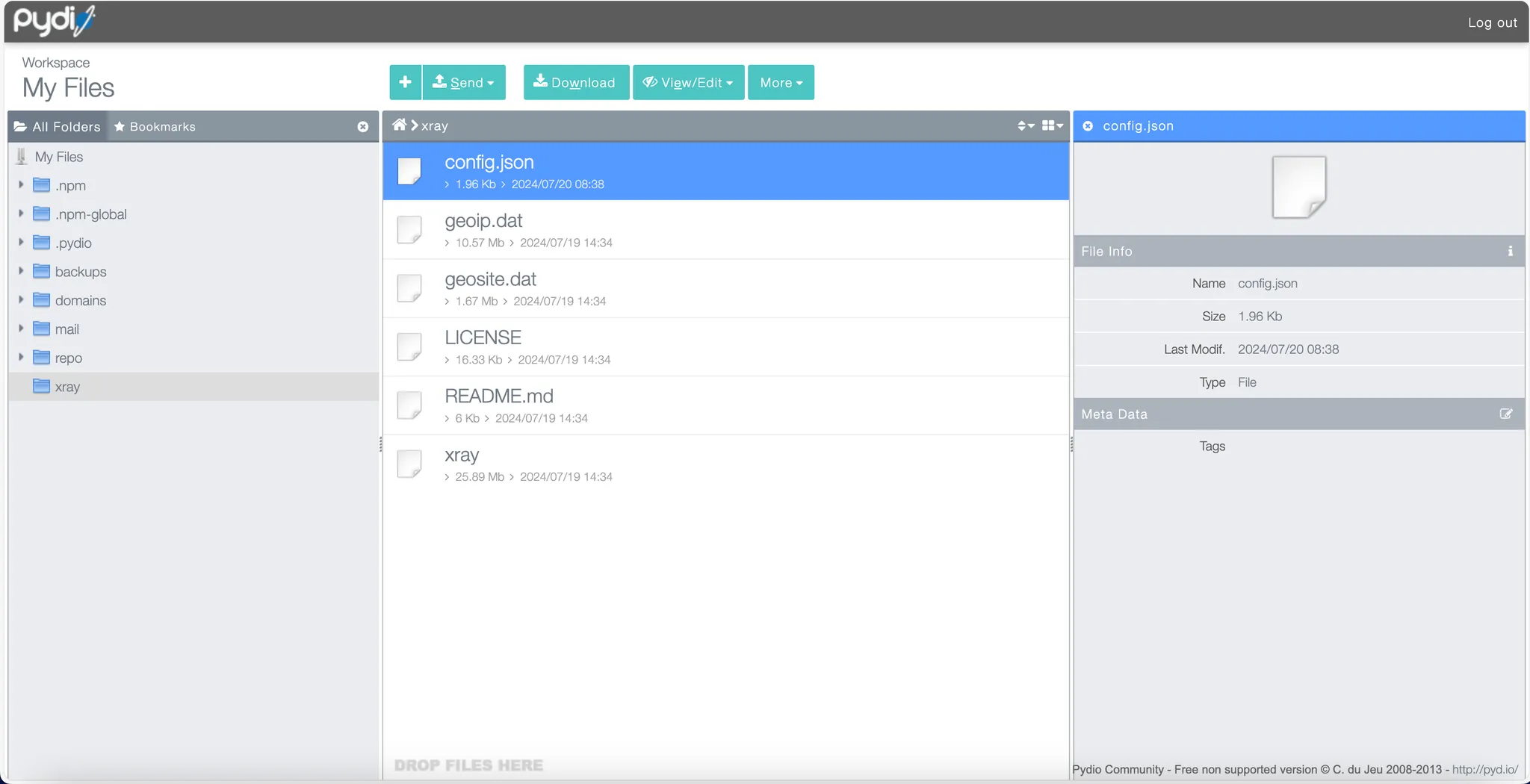Close the folders sidebar panel

tap(363, 127)
